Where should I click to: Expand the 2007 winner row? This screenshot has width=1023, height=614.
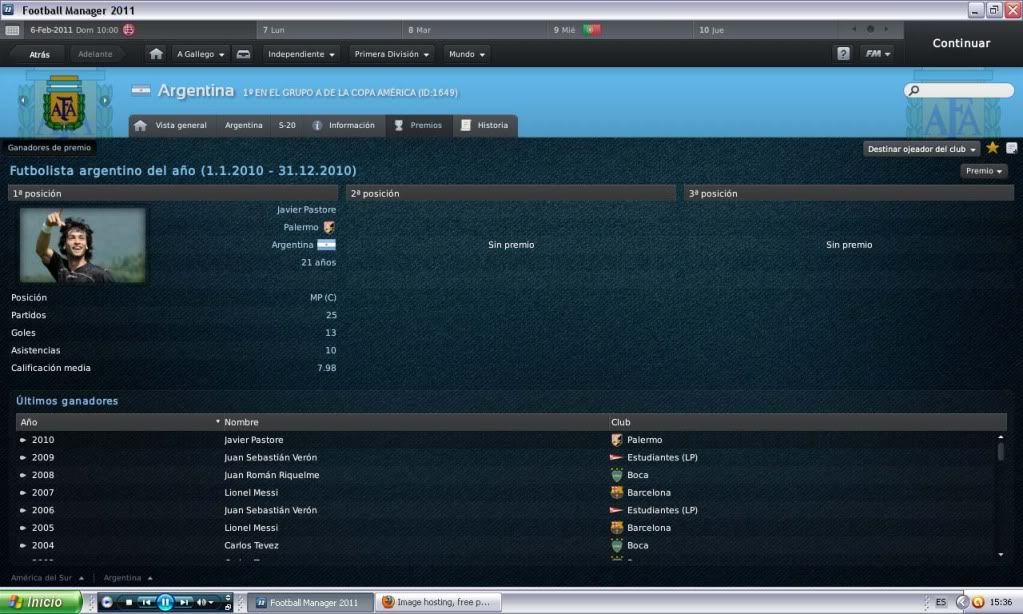[23, 493]
